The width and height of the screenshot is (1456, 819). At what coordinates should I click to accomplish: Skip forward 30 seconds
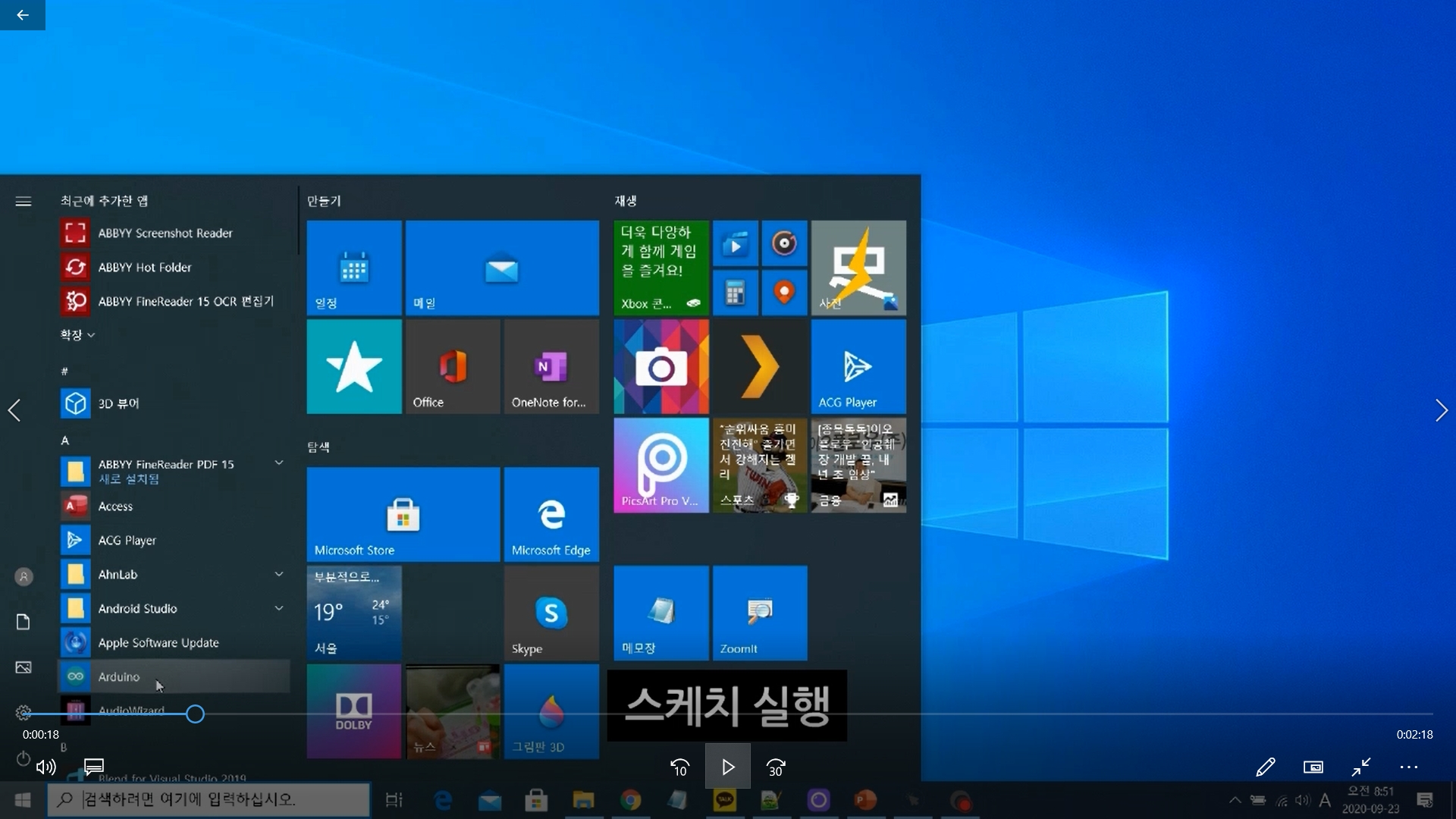pos(775,767)
